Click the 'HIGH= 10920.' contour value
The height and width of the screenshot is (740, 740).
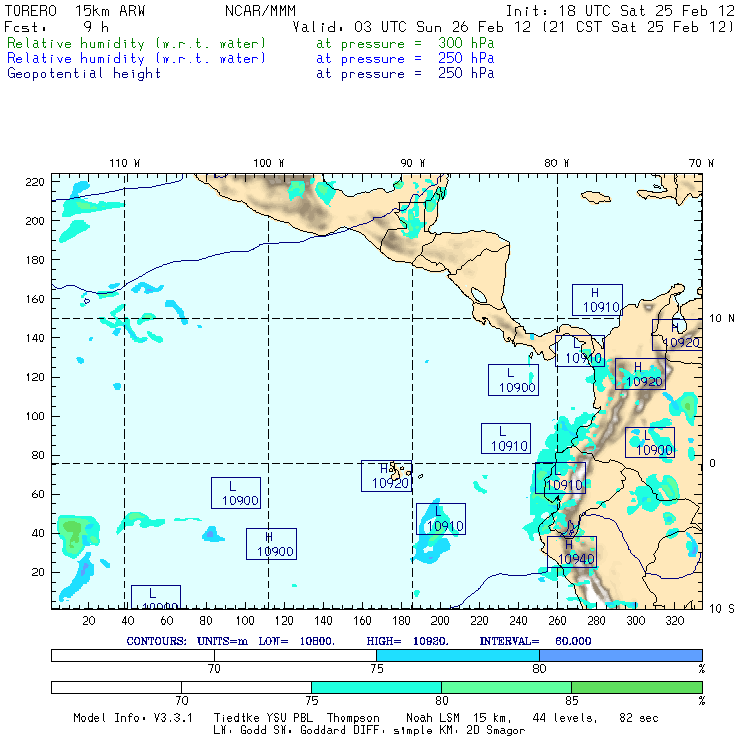(x=407, y=641)
